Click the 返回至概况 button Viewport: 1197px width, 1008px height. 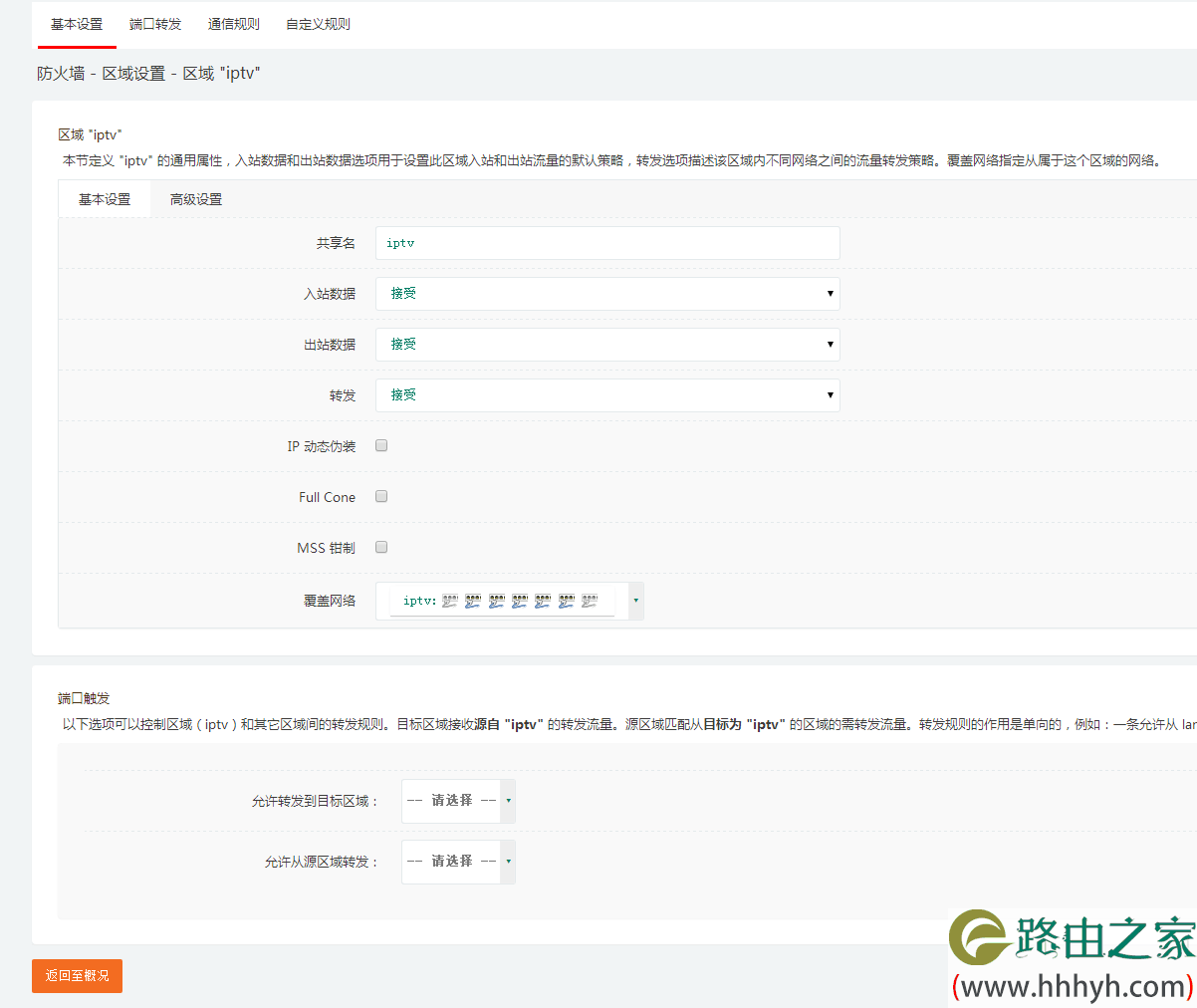coord(77,976)
